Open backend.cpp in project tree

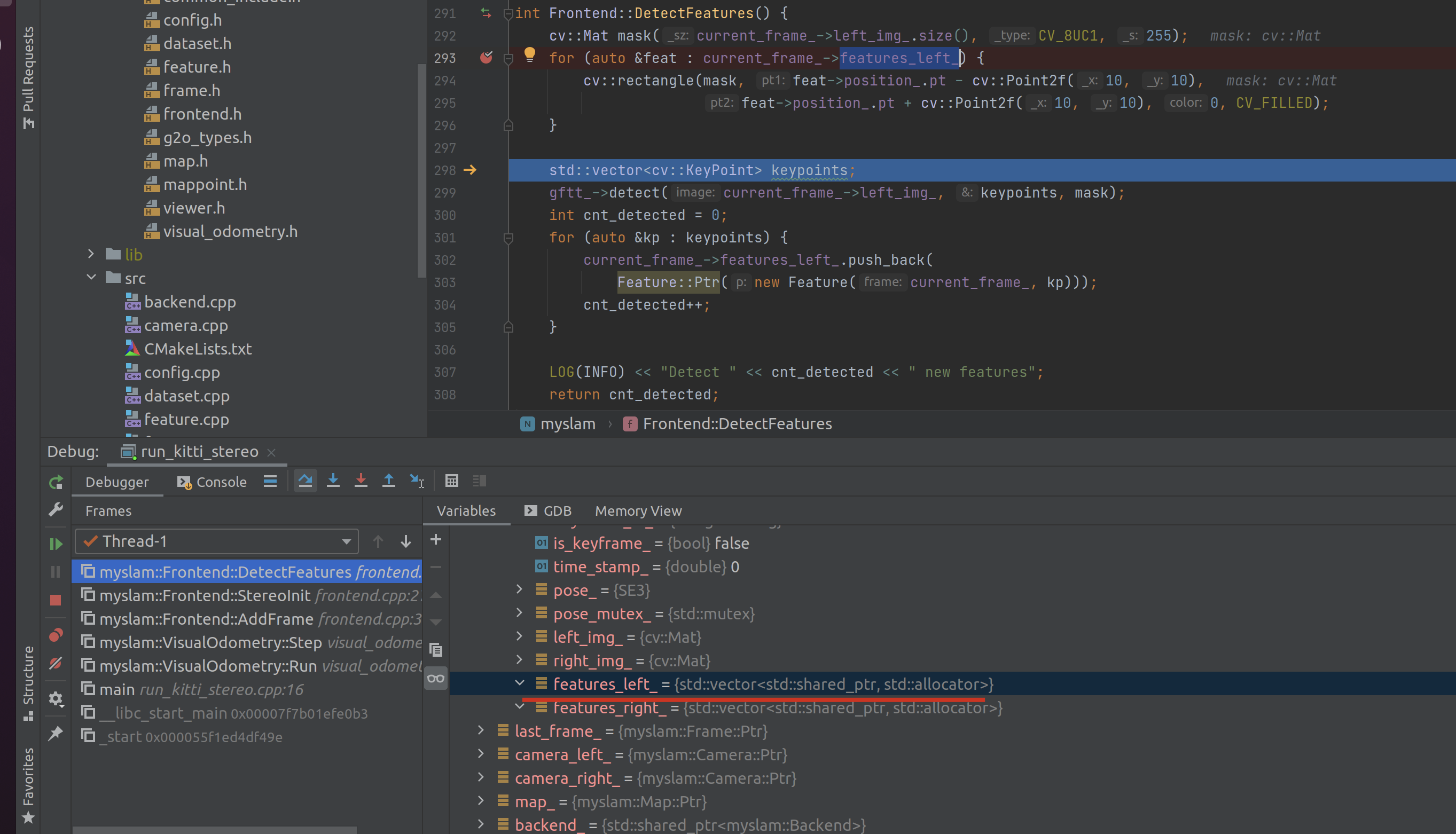(x=180, y=301)
